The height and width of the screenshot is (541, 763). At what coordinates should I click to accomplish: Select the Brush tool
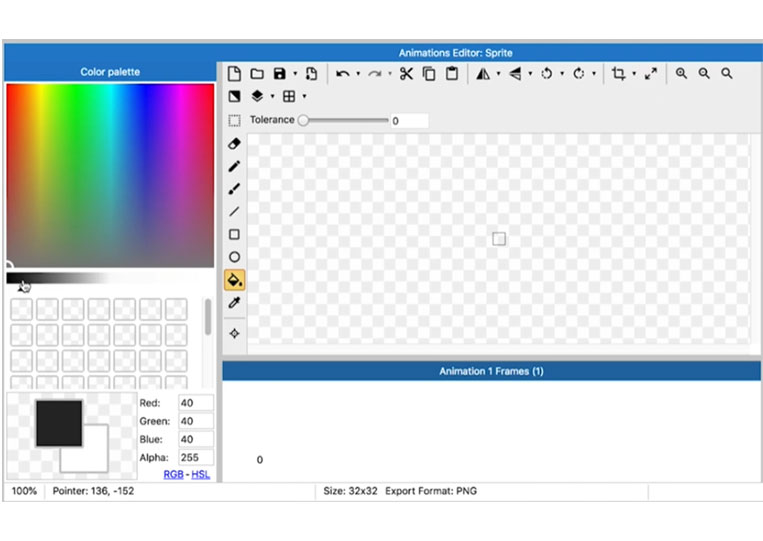(234, 189)
